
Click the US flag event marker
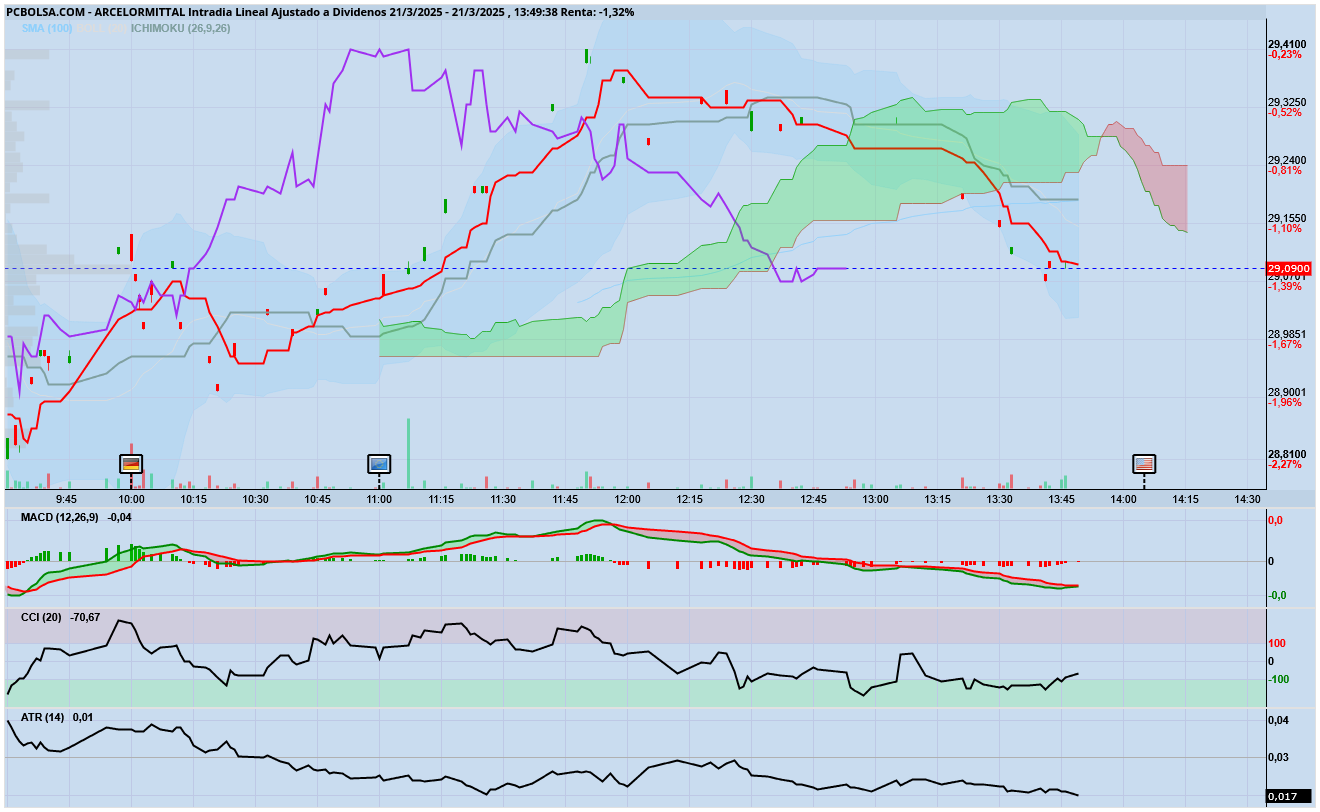(1144, 463)
